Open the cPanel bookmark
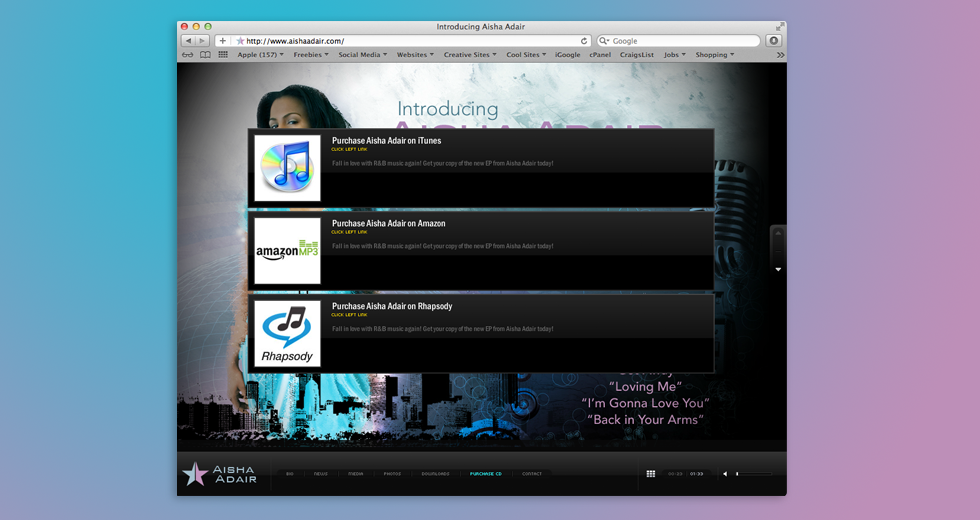The height and width of the screenshot is (520, 980). (x=600, y=55)
